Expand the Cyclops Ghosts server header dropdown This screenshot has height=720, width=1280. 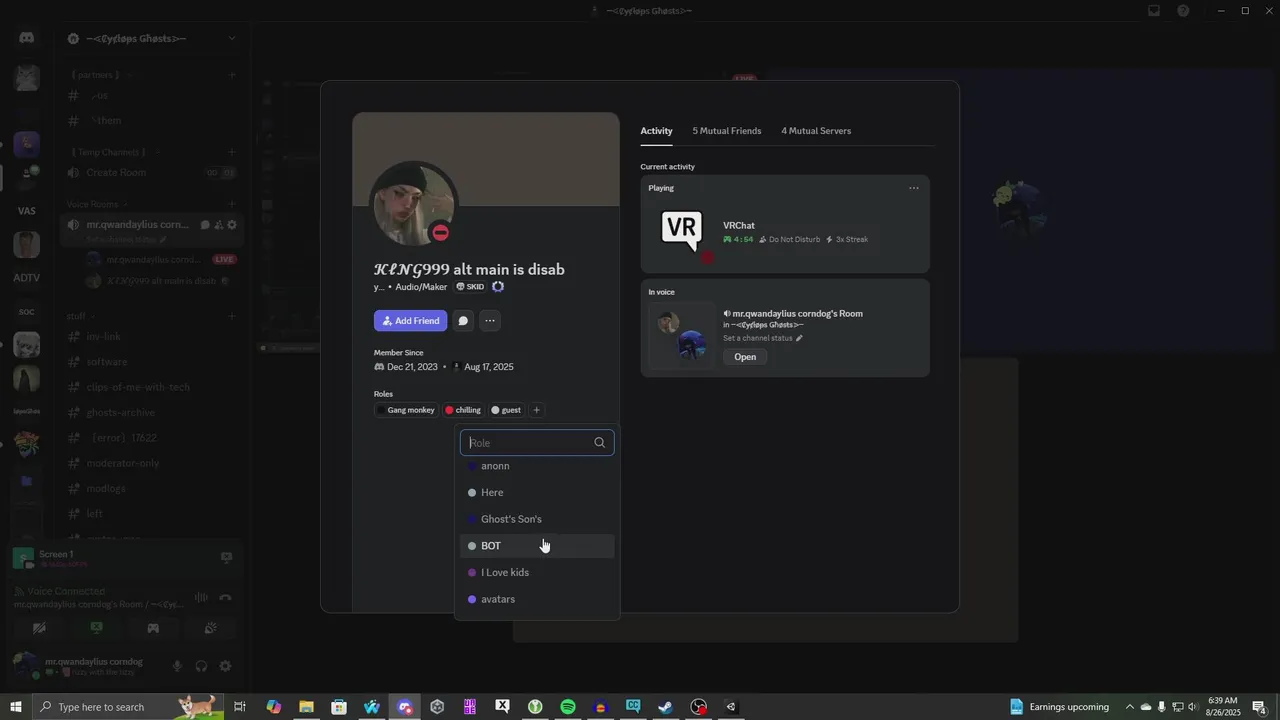click(x=231, y=38)
